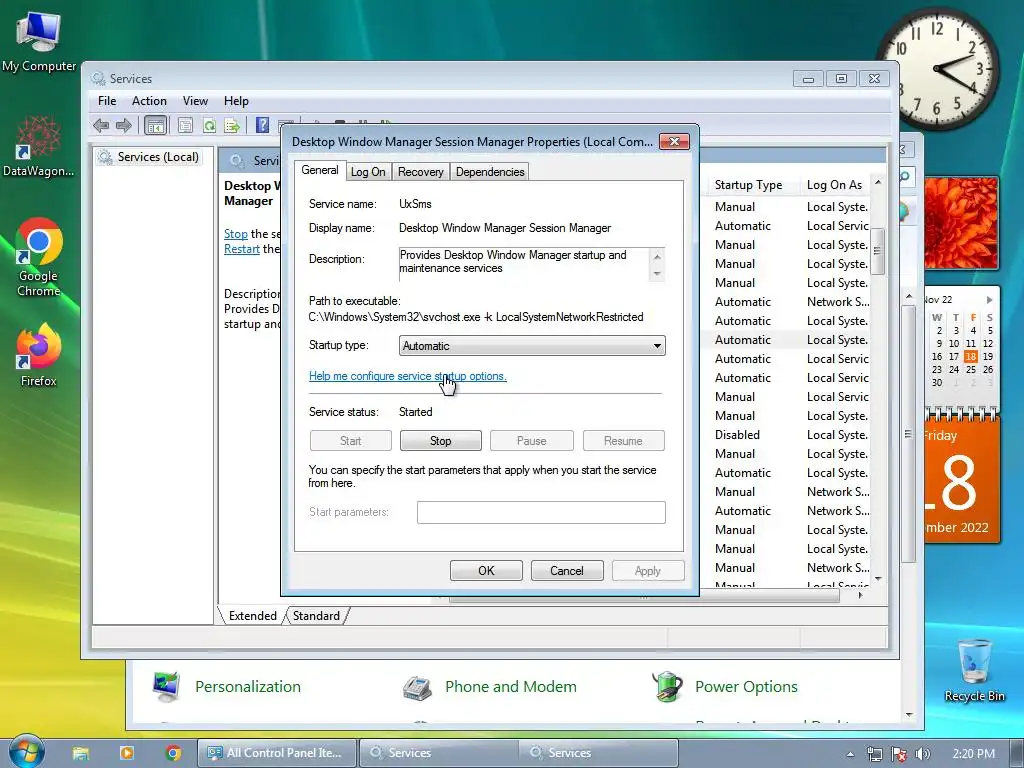1024x768 pixels.
Task: Open All Control Panel Items taskbar button
Action: [x=277, y=753]
